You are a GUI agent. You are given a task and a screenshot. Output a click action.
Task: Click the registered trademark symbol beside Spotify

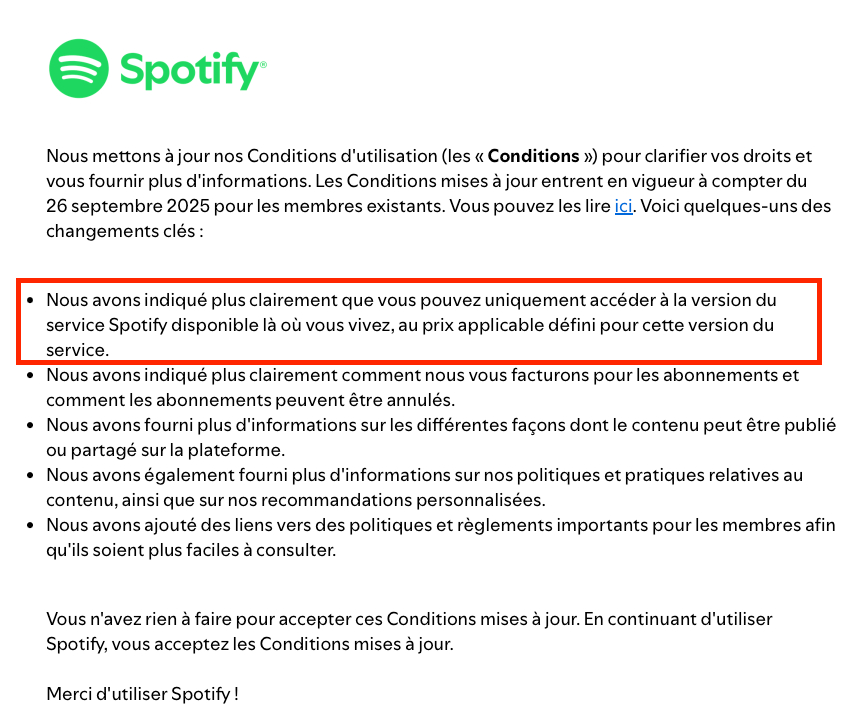click(263, 64)
